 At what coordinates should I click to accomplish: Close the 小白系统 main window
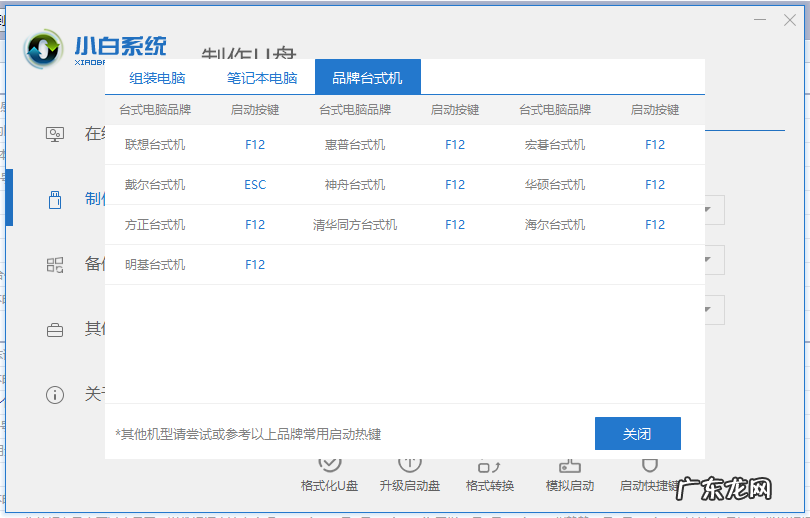(789, 20)
